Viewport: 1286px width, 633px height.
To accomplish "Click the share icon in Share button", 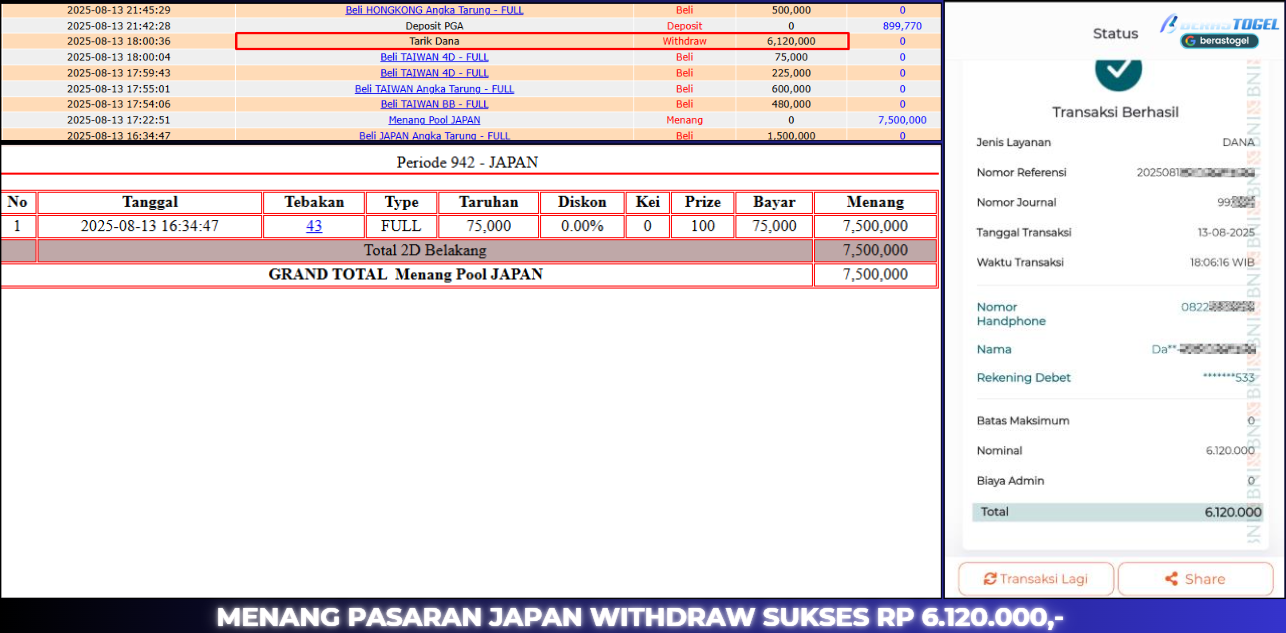I will (x=1172, y=578).
